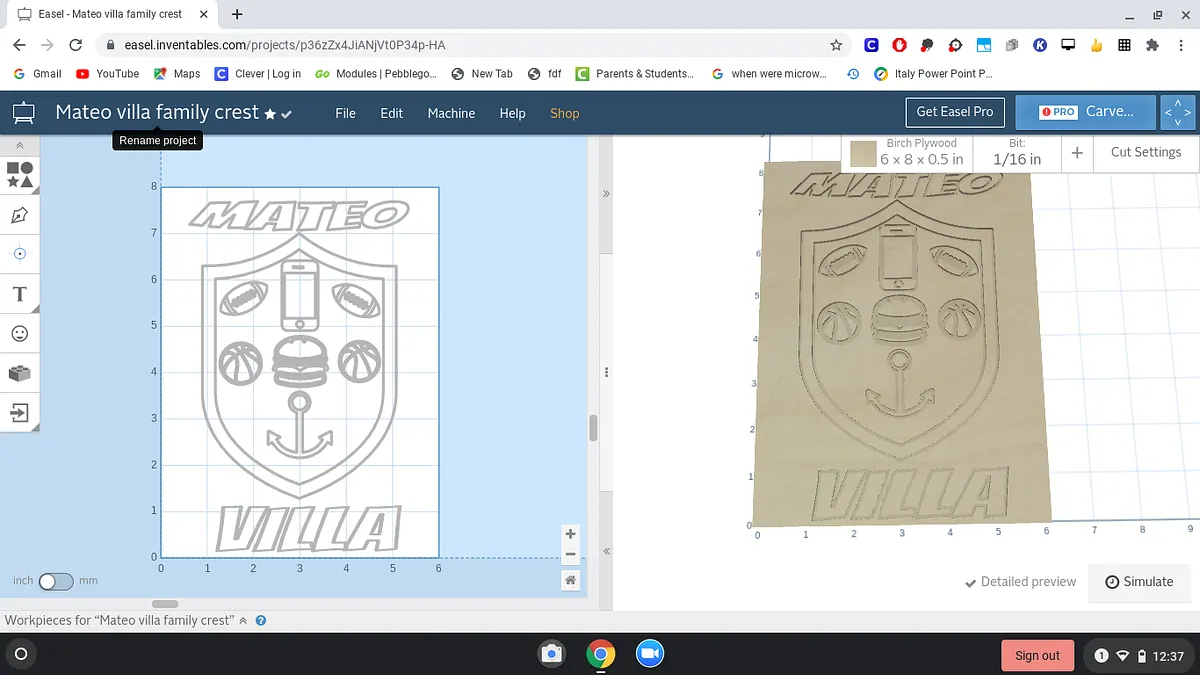The width and height of the screenshot is (1200, 675).
Task: Open the Bit 1/16 in selector
Action: (1016, 153)
